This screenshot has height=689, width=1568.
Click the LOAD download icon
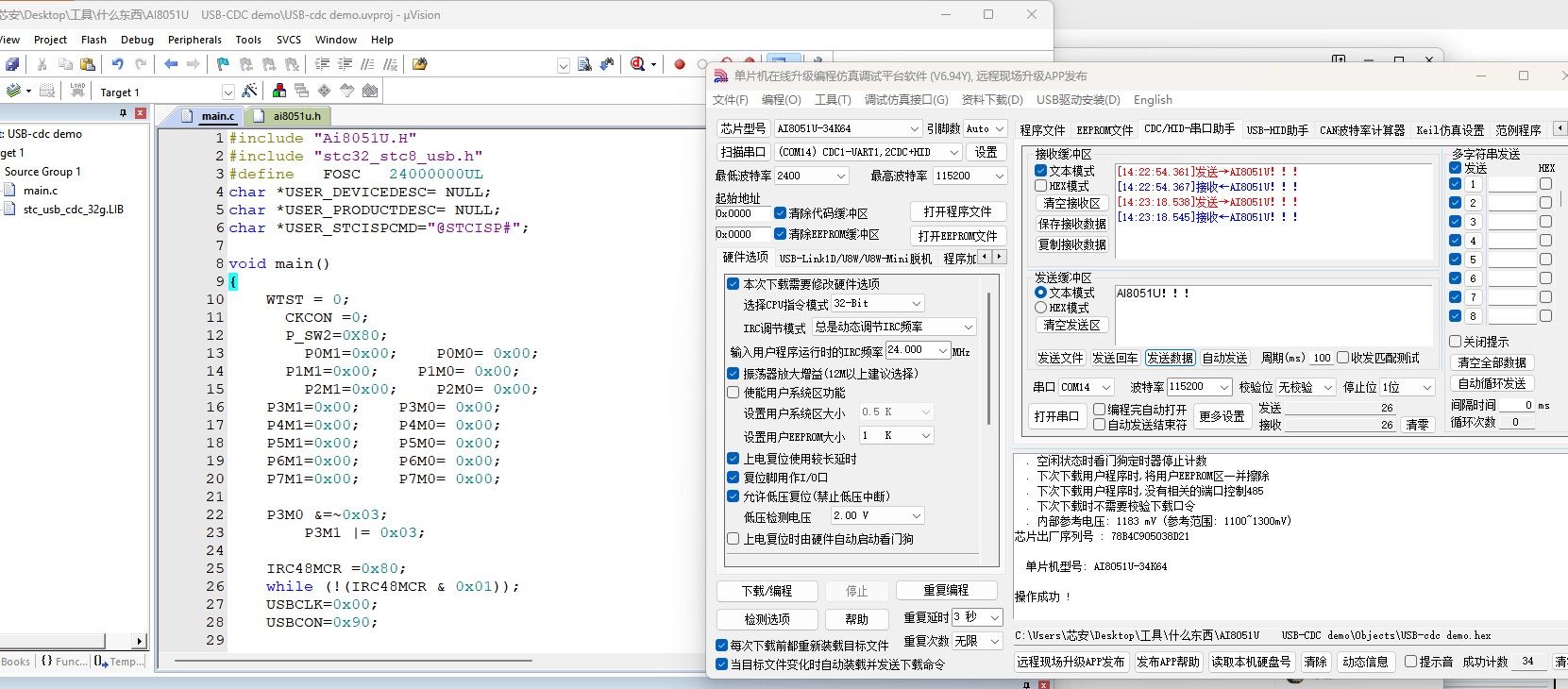pos(77,91)
